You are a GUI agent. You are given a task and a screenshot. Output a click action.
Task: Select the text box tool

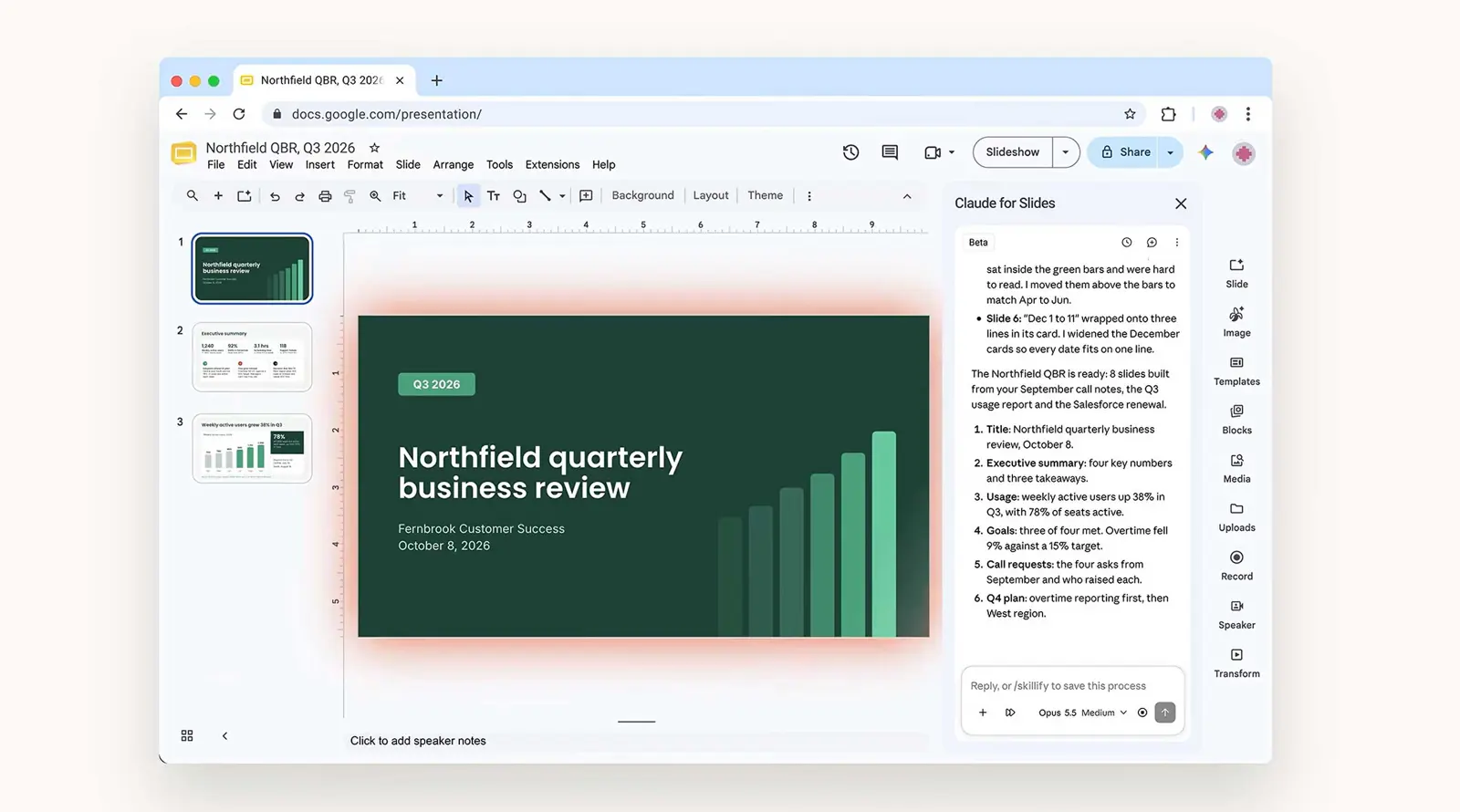click(x=494, y=196)
